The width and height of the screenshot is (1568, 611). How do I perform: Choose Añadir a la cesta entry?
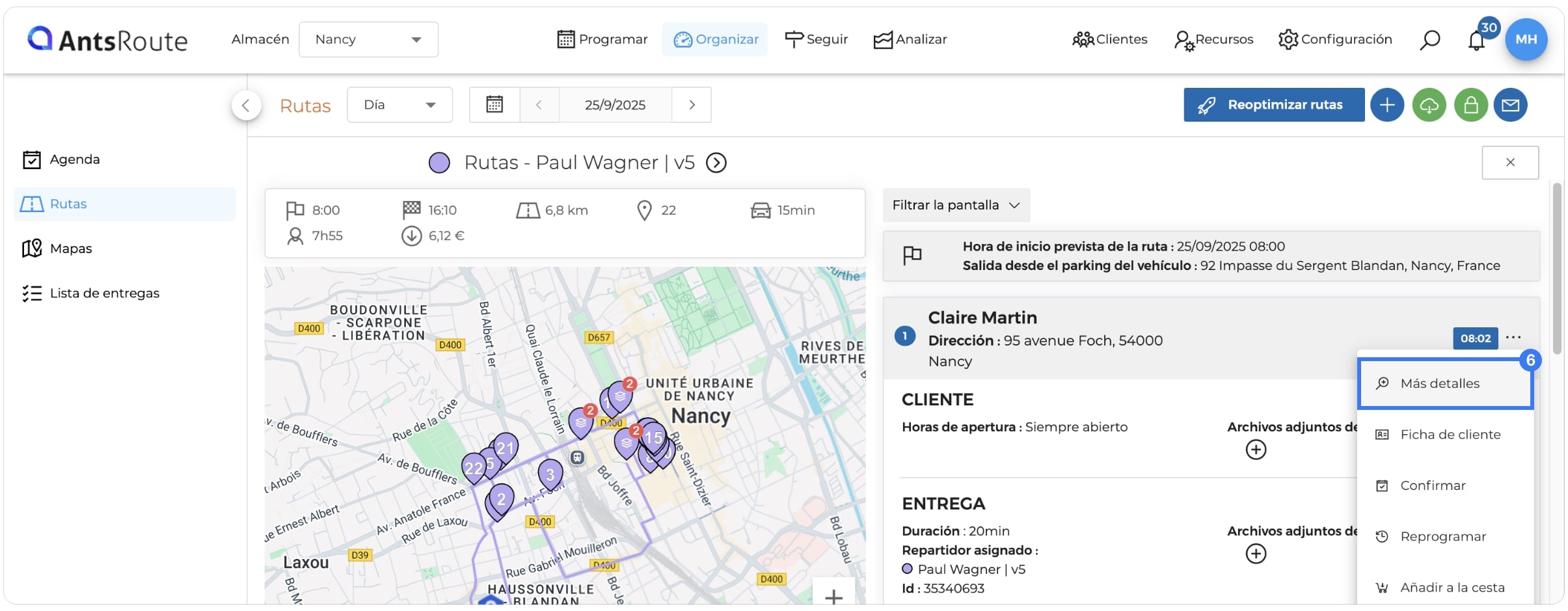pyautogui.click(x=1446, y=588)
